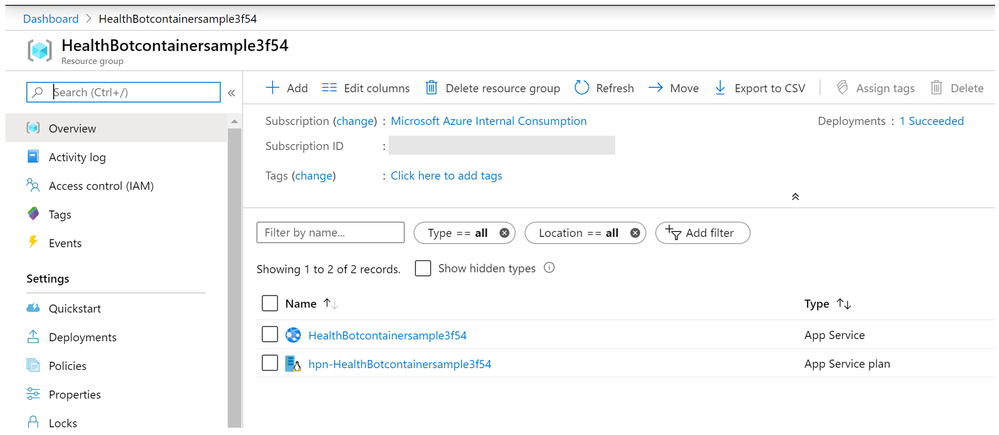
Task: Remove the Type == all filter
Action: (x=505, y=233)
